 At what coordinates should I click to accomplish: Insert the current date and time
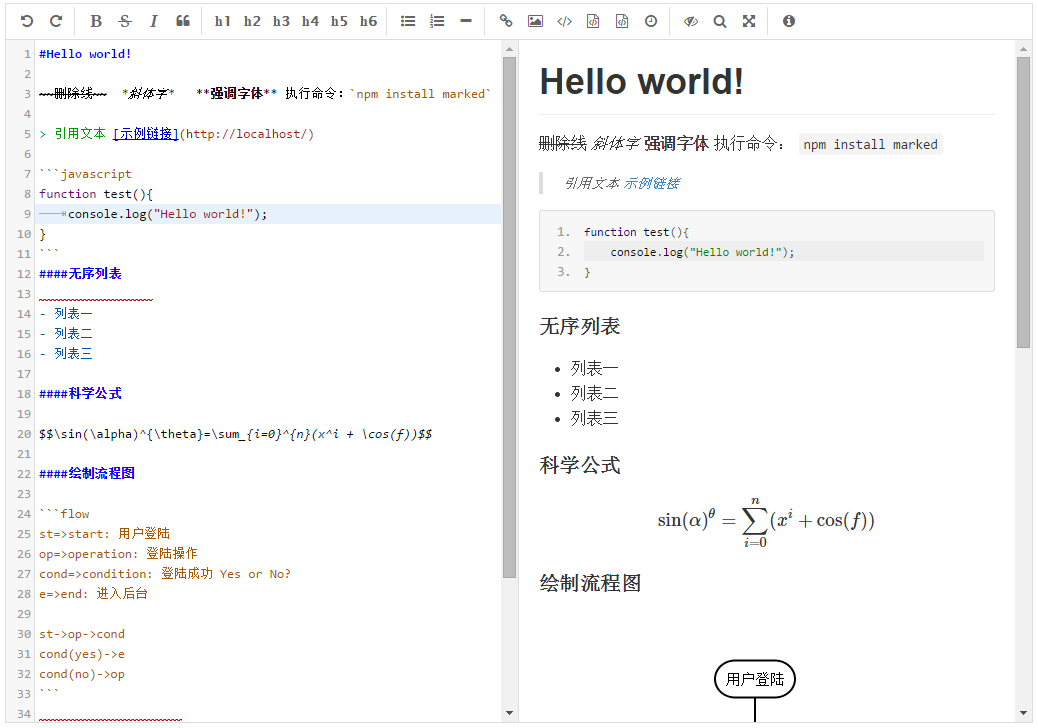[x=651, y=21]
